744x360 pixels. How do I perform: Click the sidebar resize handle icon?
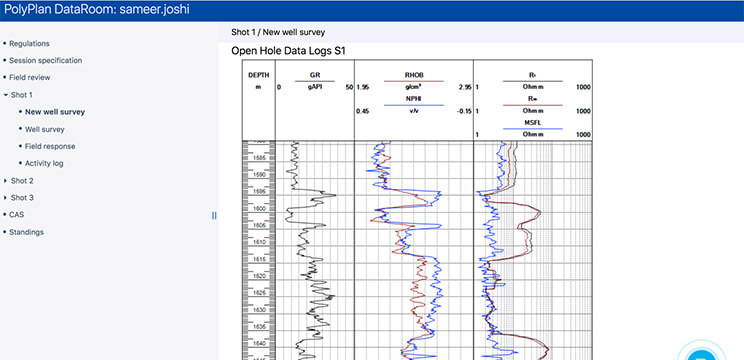214,215
